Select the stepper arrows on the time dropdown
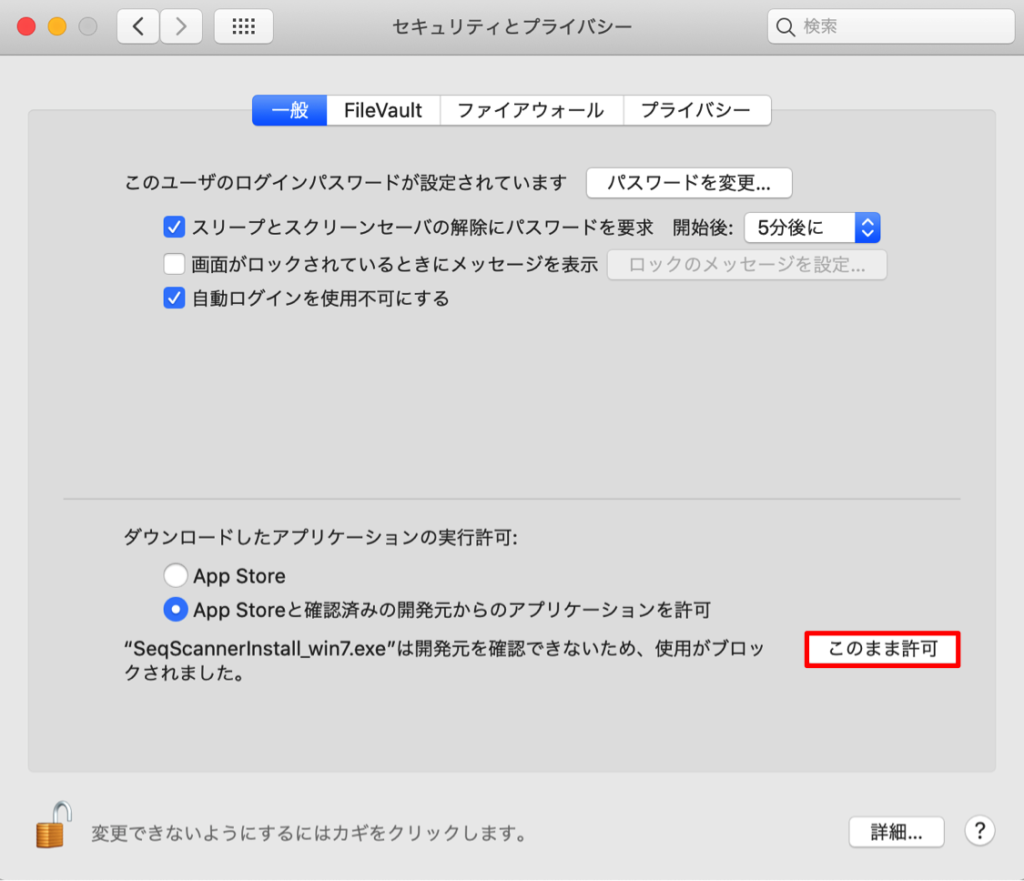Image resolution: width=1024 pixels, height=881 pixels. 866,227
